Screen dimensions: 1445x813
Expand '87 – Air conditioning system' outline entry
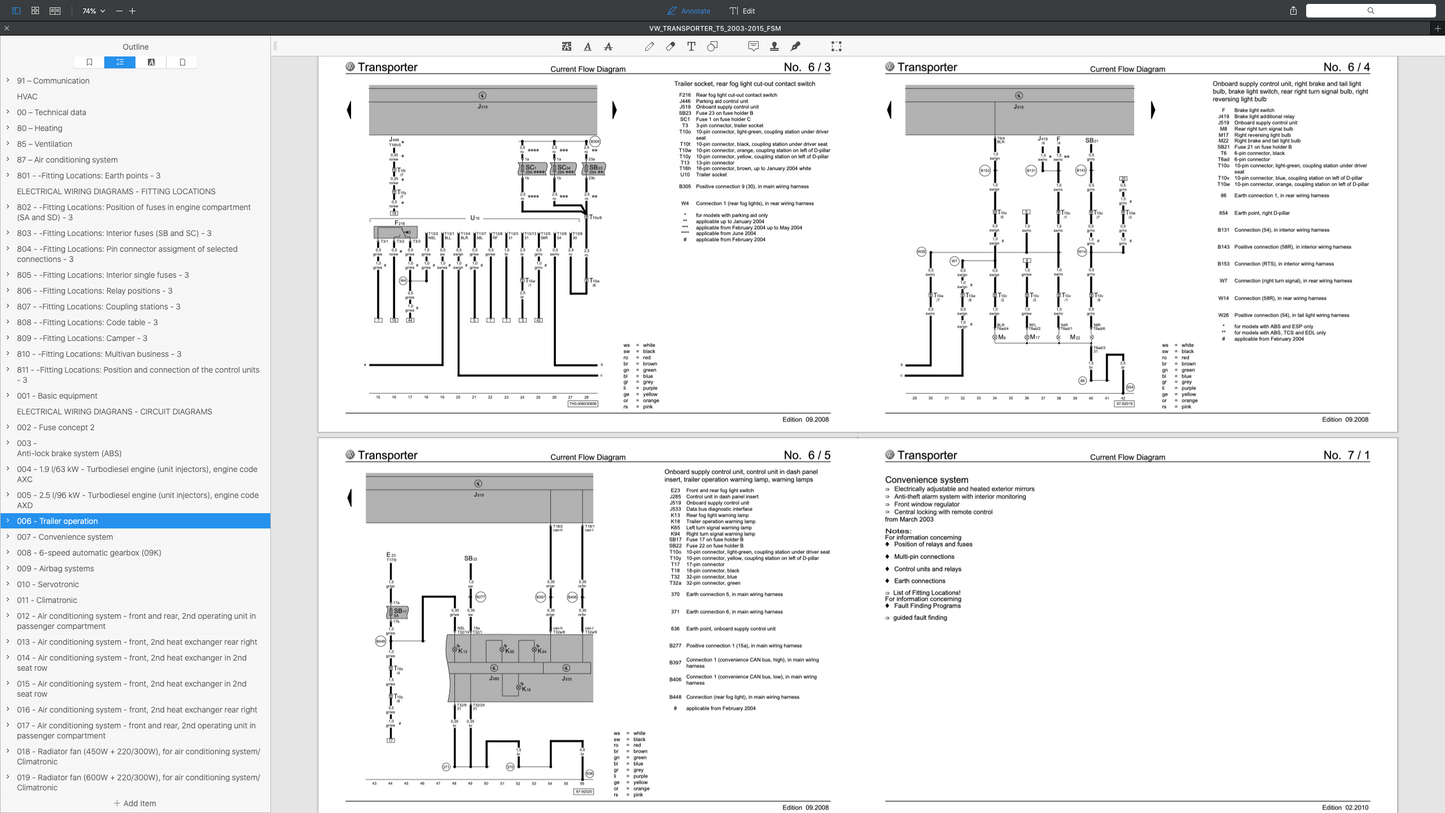[8, 160]
